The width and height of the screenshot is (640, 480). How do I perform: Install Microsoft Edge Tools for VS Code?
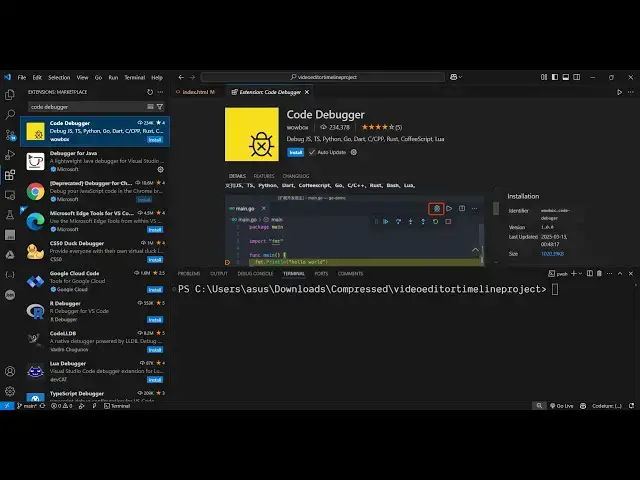pyautogui.click(x=155, y=229)
